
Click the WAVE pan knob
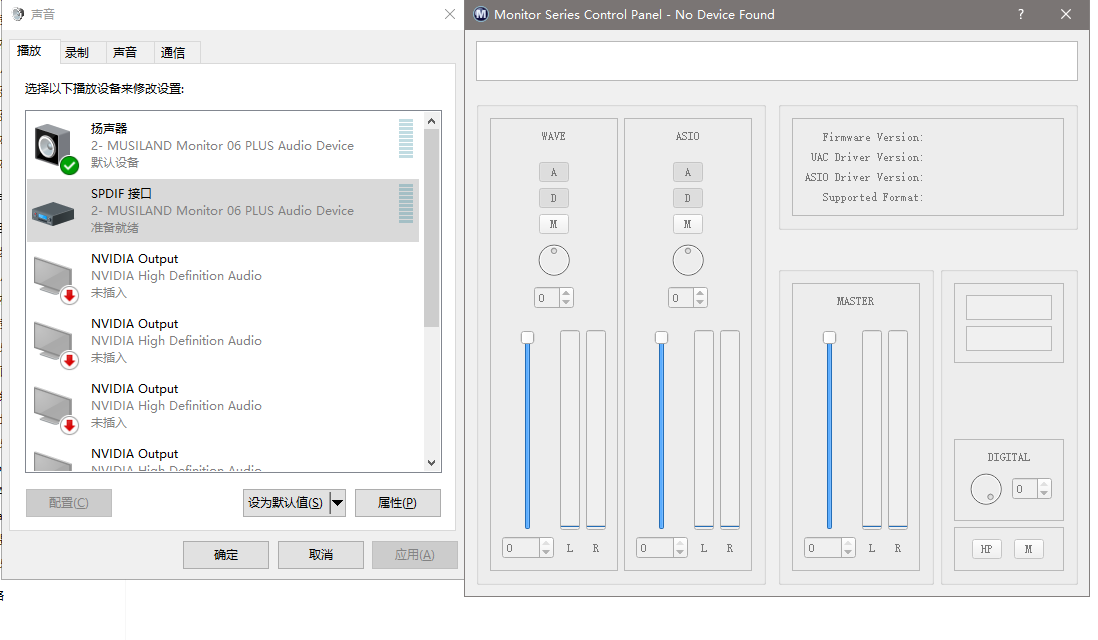(554, 260)
